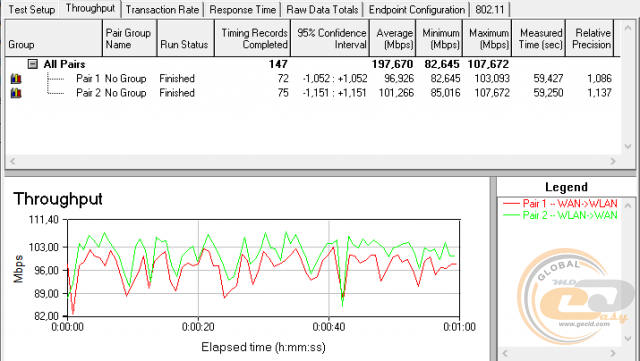
Task: Click Pair 1 average value 96,926
Action: coord(399,78)
